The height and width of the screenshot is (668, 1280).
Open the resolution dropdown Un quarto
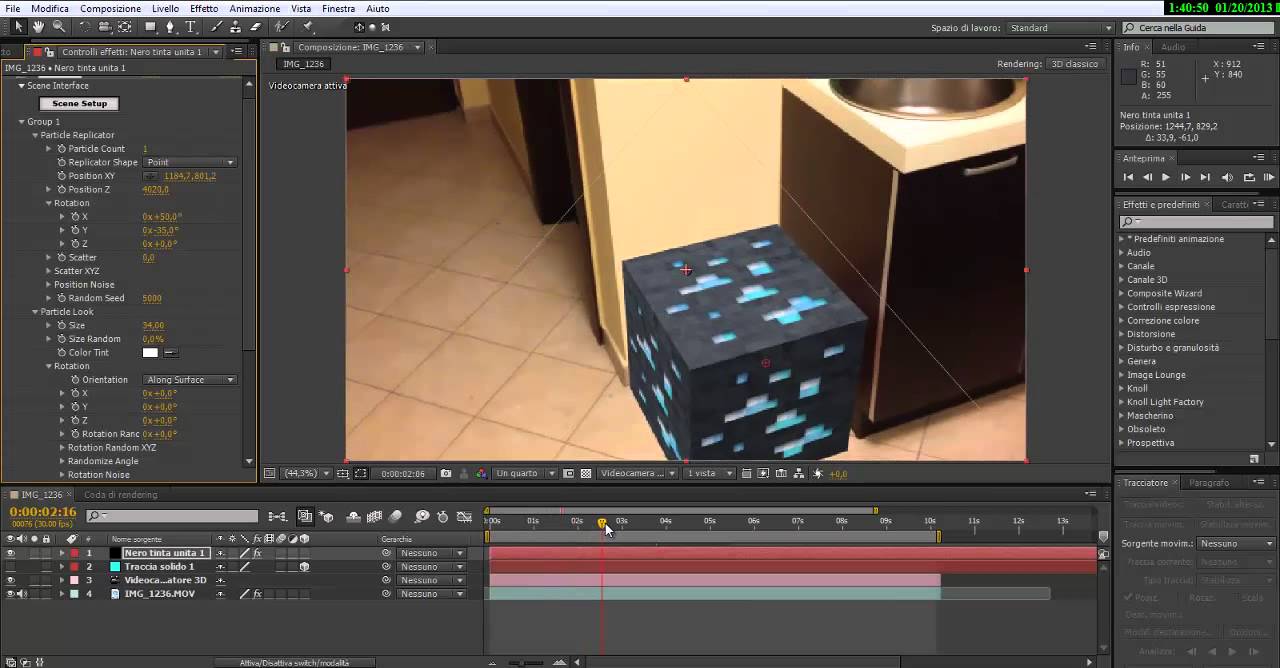523,473
